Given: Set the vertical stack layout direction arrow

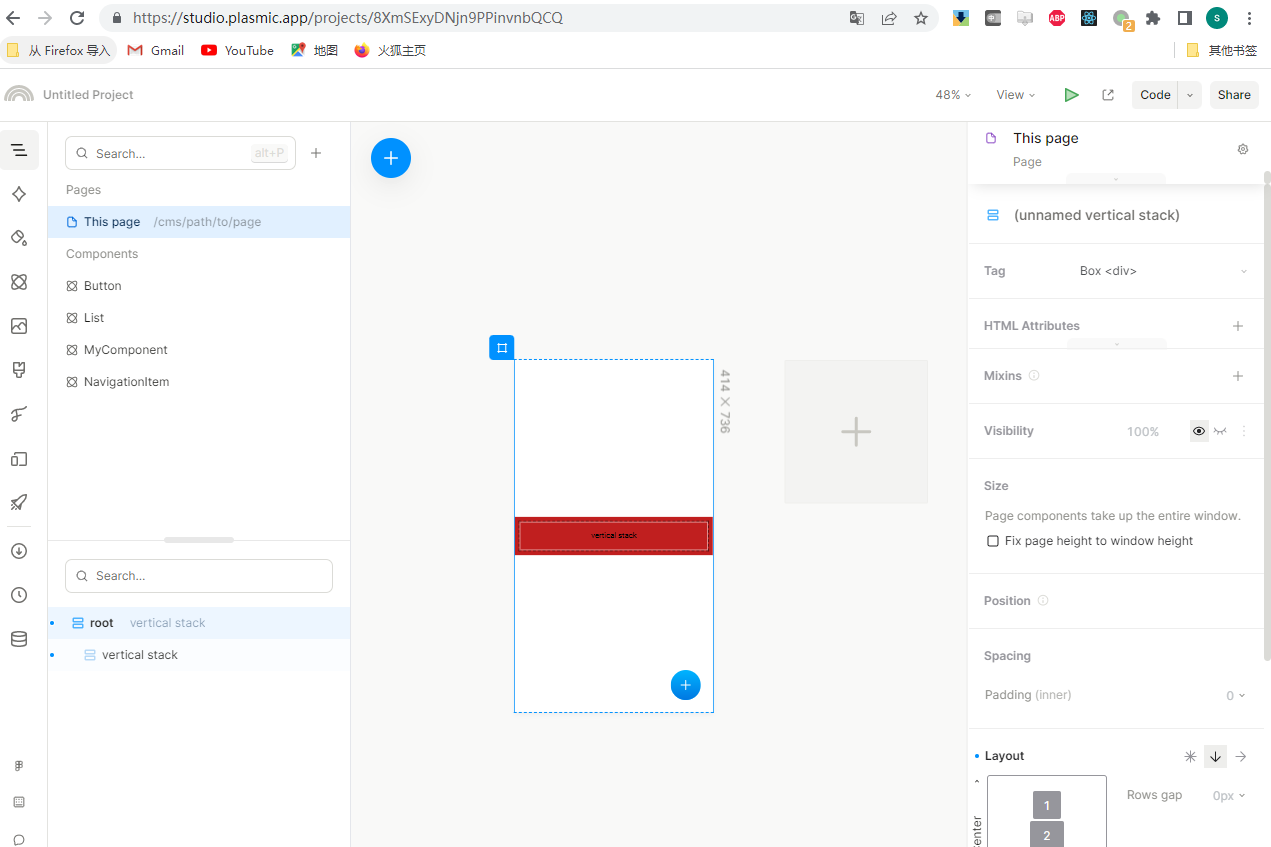Looking at the screenshot, I should tap(1215, 757).
